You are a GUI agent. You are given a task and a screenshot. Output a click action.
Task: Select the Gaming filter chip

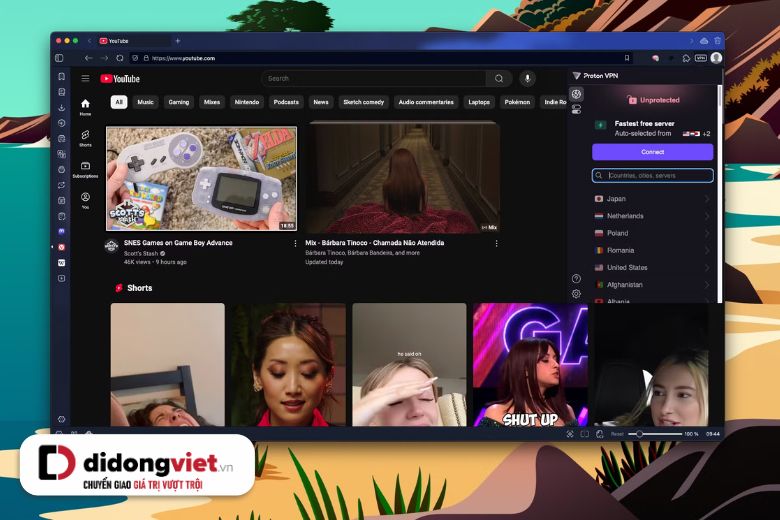179,102
